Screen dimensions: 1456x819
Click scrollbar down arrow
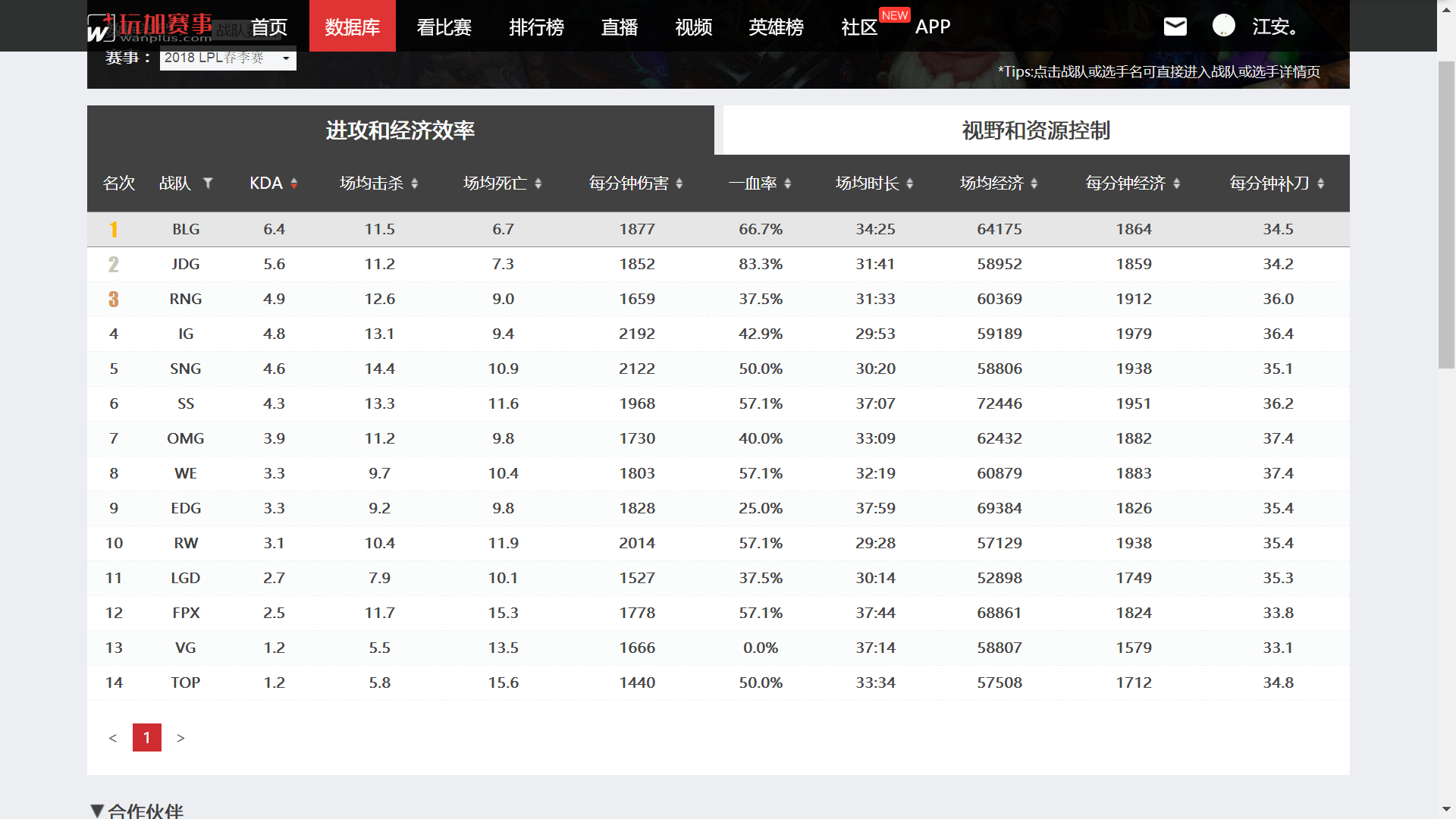point(1447,810)
